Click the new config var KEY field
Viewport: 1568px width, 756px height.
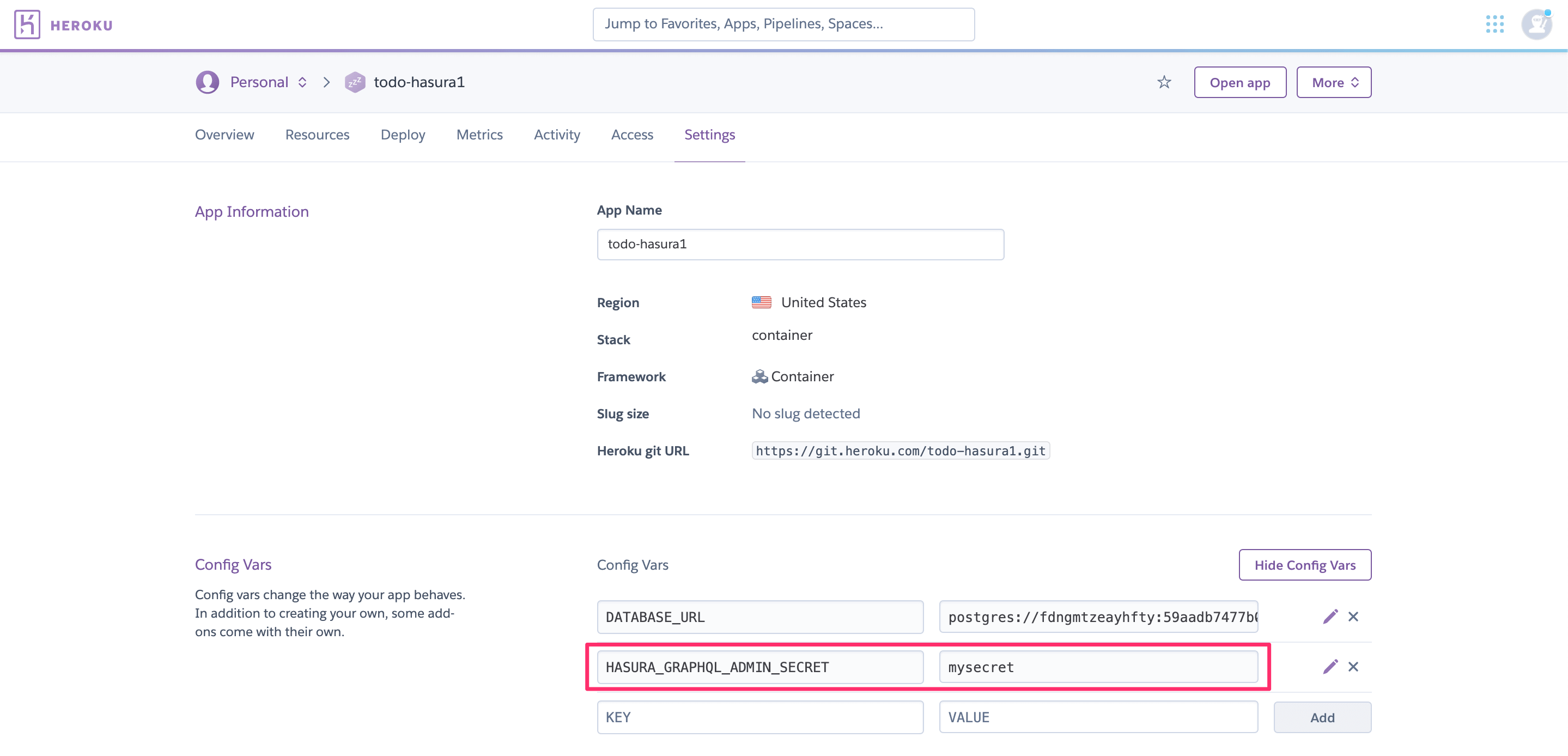759,717
